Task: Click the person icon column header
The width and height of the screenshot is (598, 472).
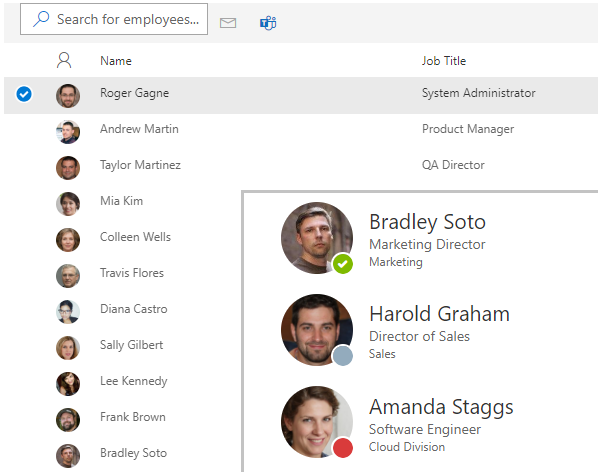Action: click(64, 60)
